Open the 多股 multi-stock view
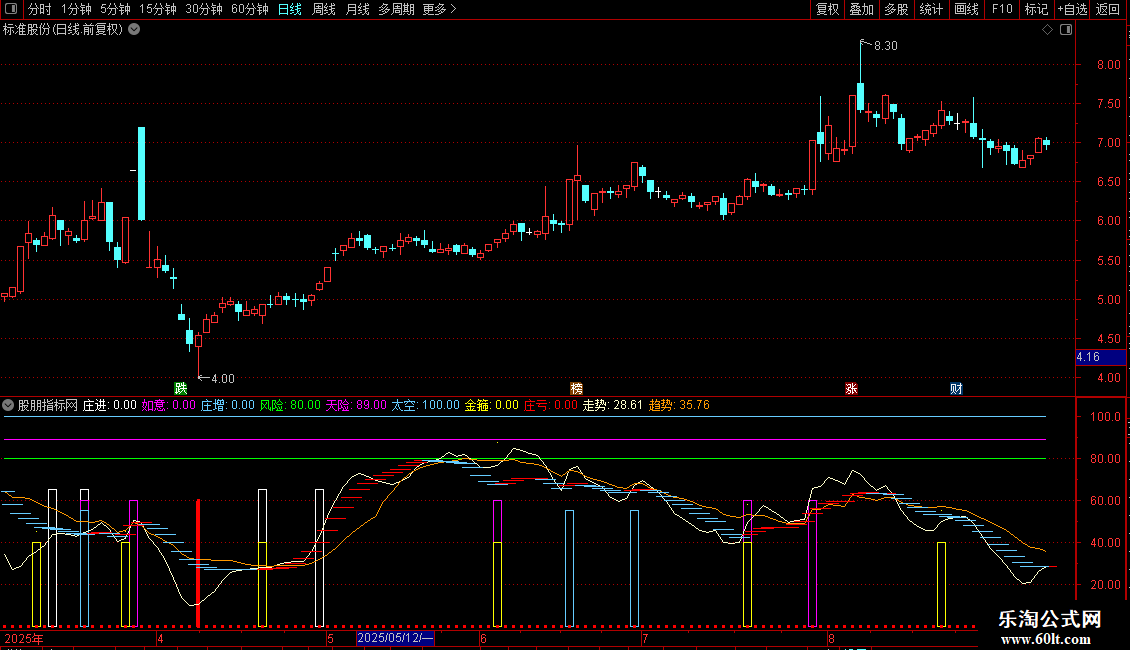The width and height of the screenshot is (1130, 650). pyautogui.click(x=896, y=9)
